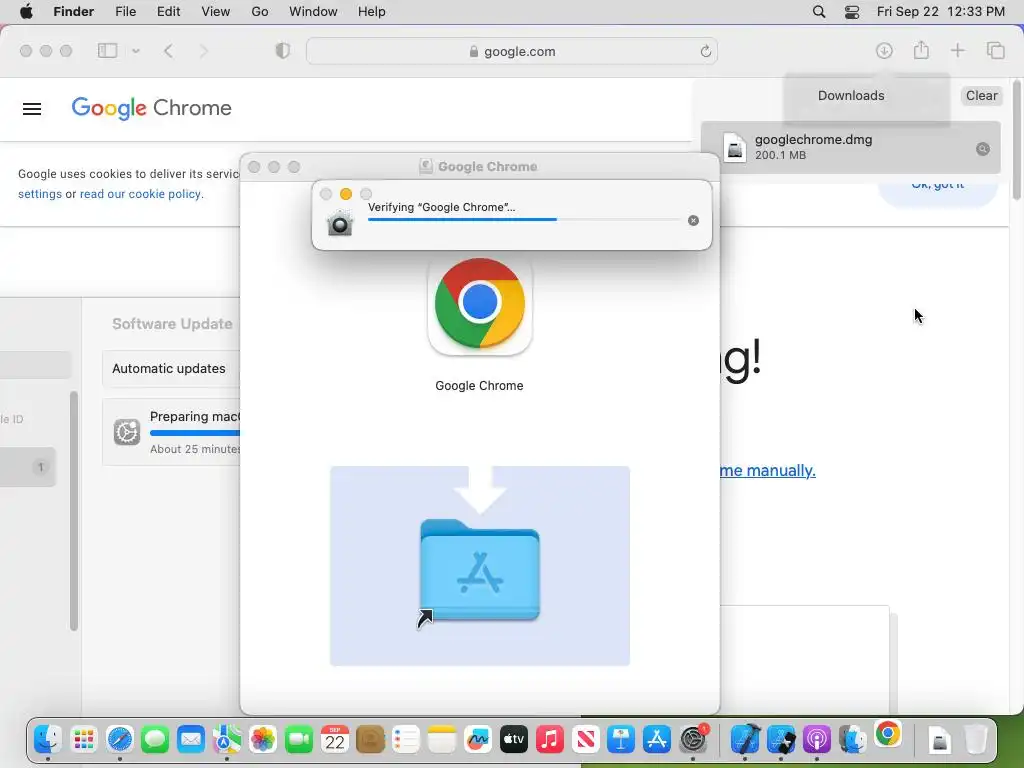Open Music from the Dock
The image size is (1024, 768).
[x=549, y=739]
